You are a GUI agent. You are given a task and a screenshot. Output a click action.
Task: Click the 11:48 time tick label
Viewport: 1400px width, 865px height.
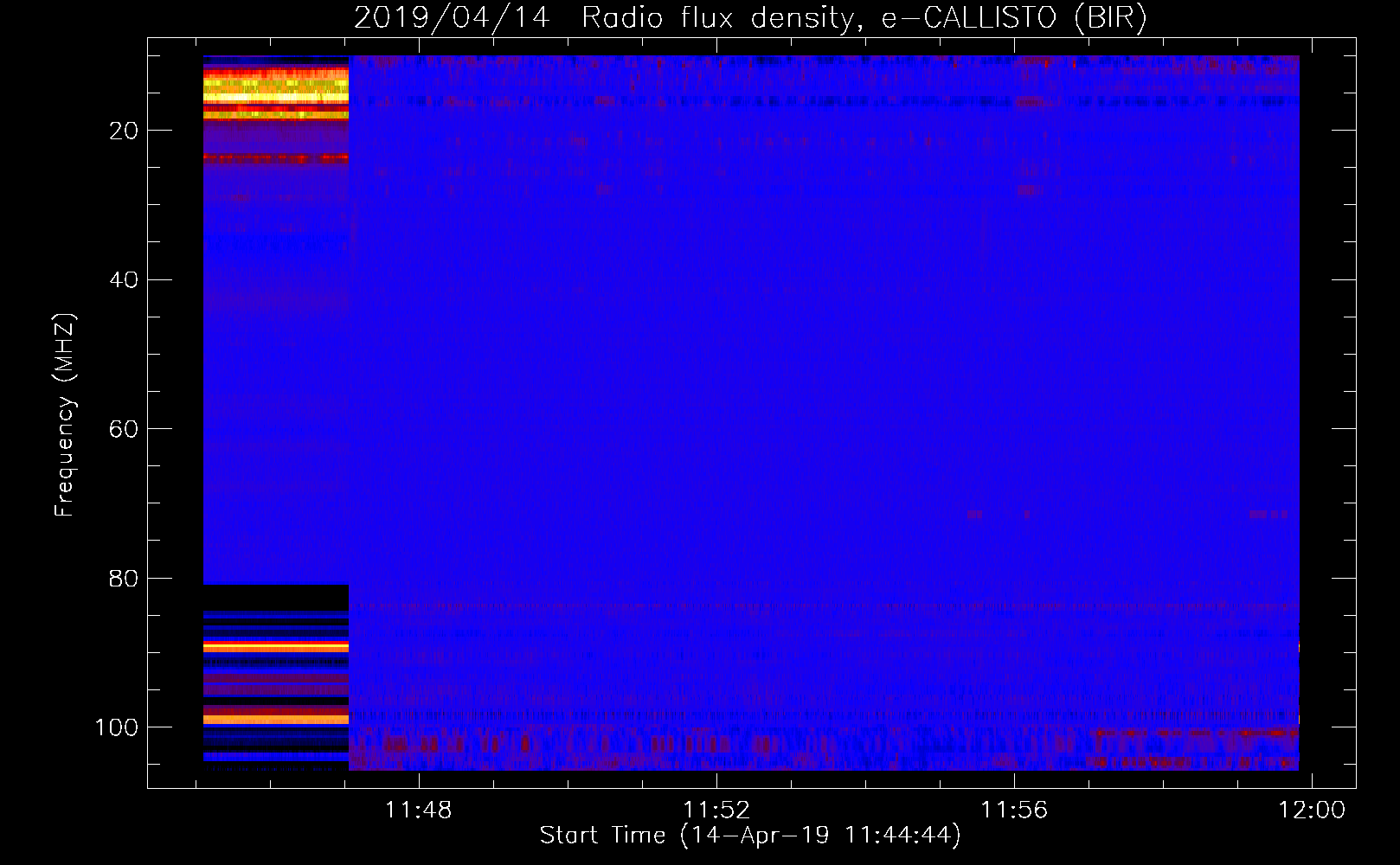(419, 810)
